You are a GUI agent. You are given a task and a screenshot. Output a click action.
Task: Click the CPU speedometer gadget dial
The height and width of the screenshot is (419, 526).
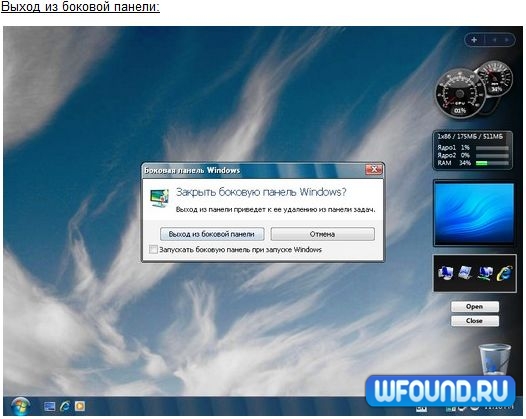[460, 94]
